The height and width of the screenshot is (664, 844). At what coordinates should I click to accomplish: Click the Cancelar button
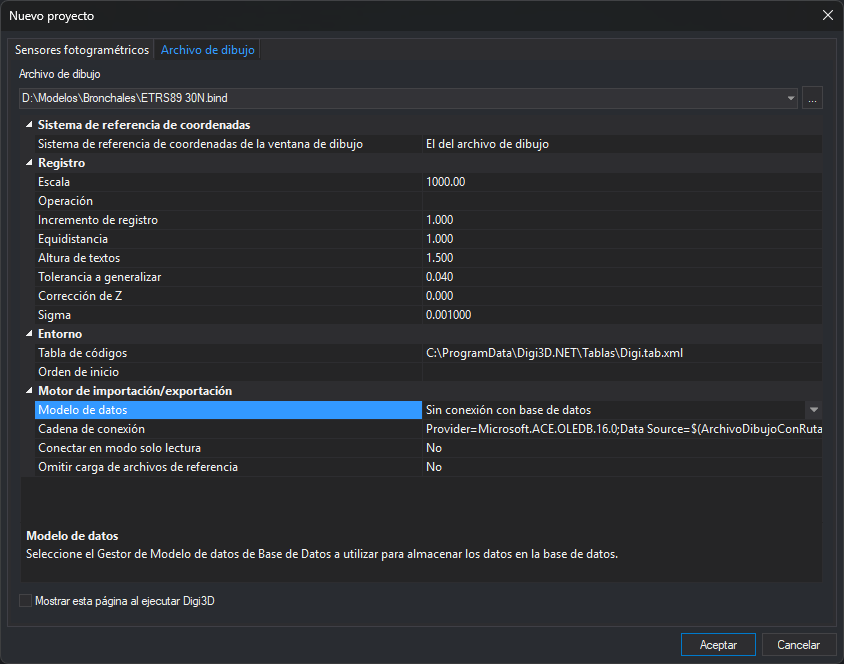[x=798, y=645]
